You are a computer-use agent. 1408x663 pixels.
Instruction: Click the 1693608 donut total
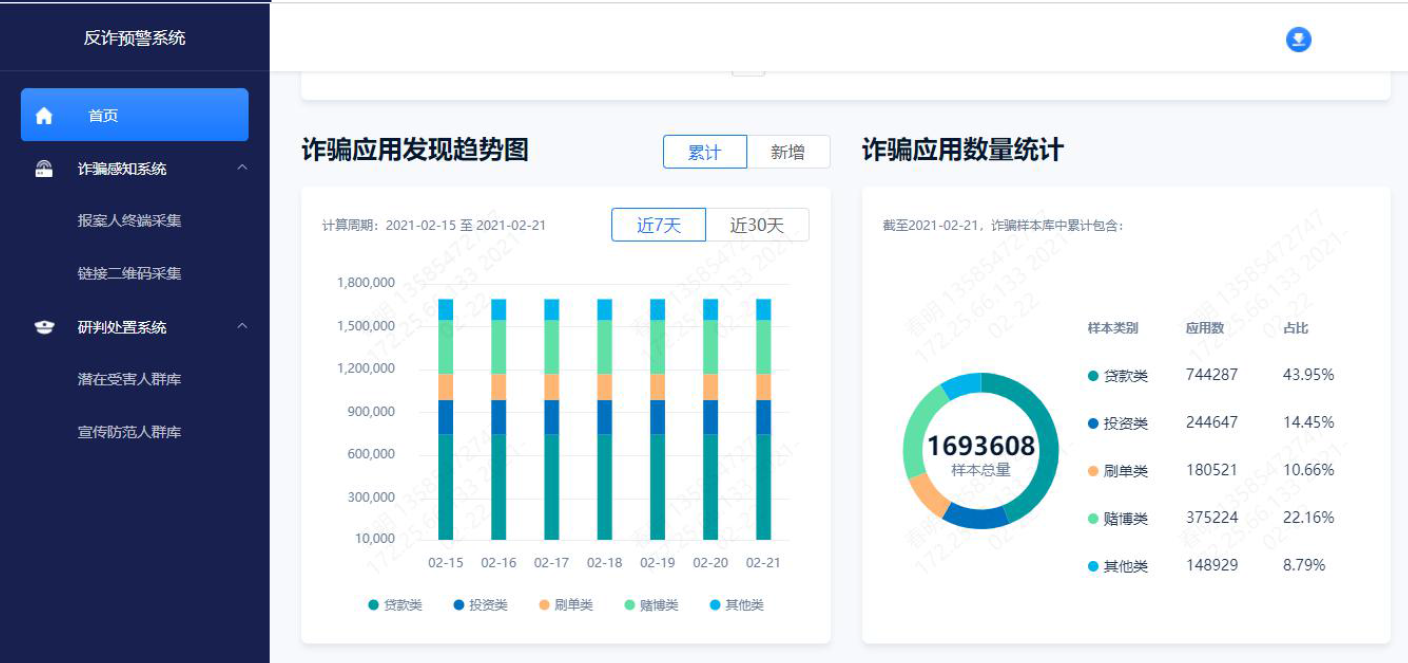(981, 446)
